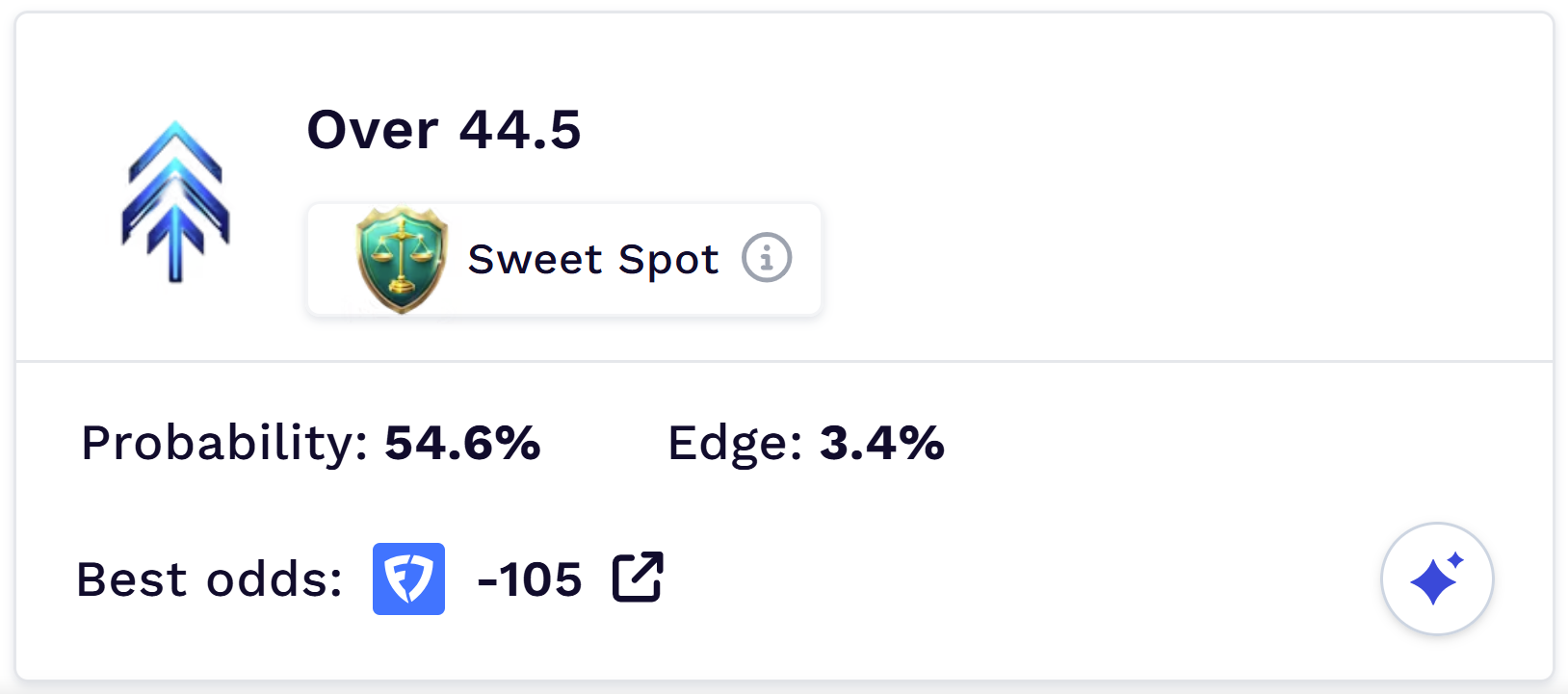Click the "Probability:" label
1568x694 pixels.
click(x=224, y=443)
